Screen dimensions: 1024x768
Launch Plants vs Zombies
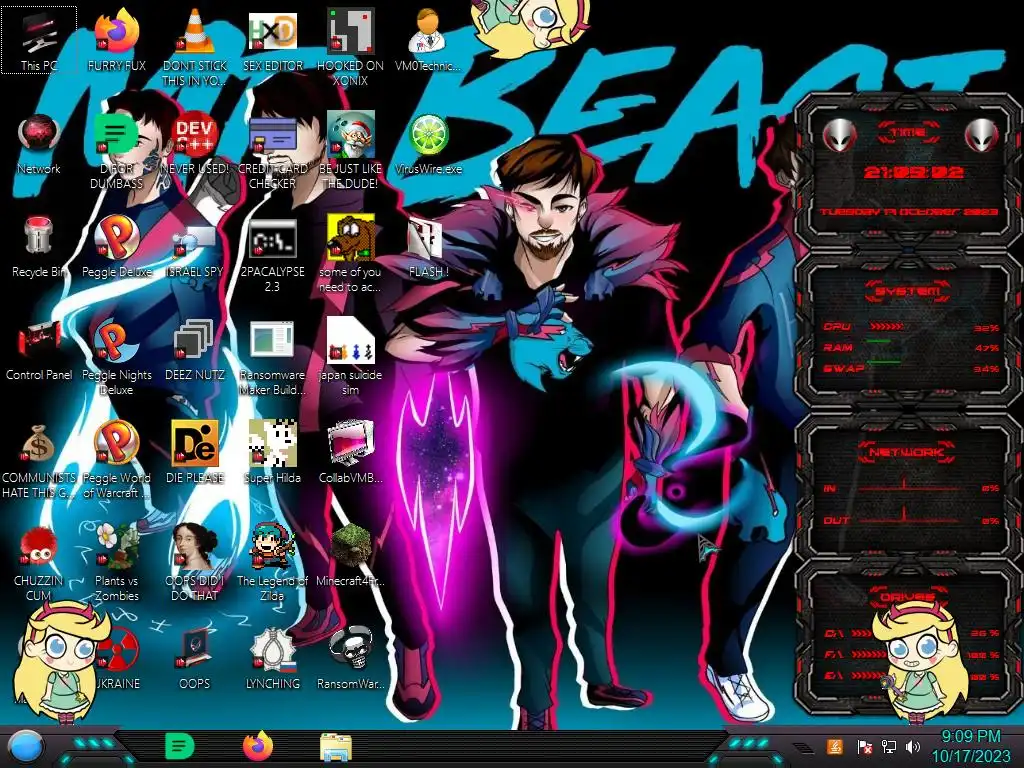(x=116, y=563)
